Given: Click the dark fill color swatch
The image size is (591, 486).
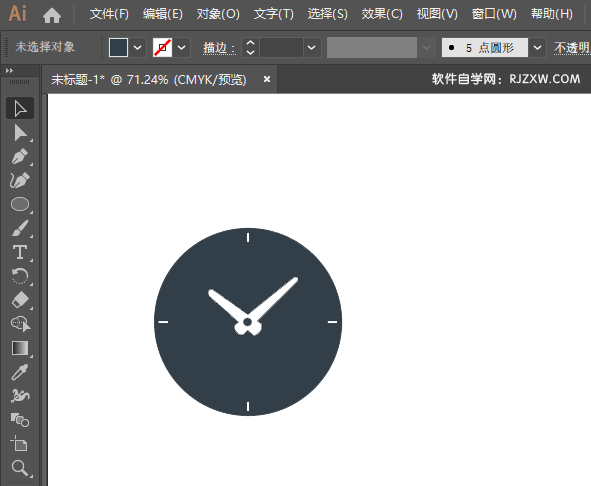Looking at the screenshot, I should pos(118,48).
